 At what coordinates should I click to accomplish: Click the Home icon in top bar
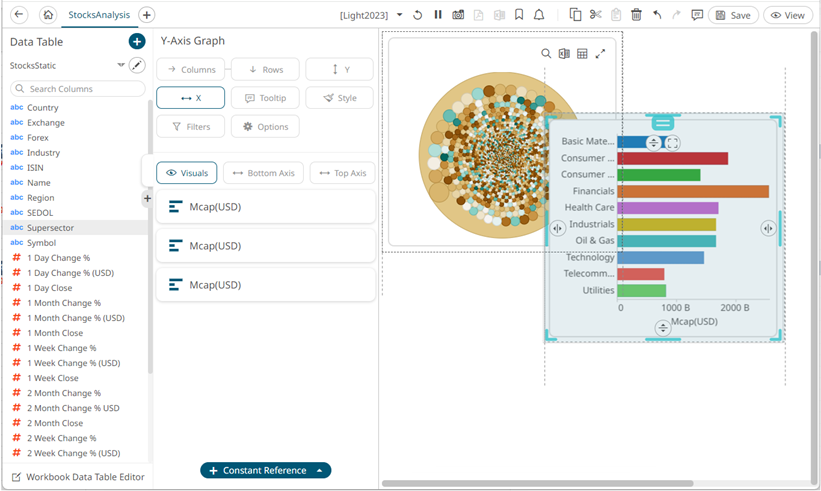coord(48,15)
